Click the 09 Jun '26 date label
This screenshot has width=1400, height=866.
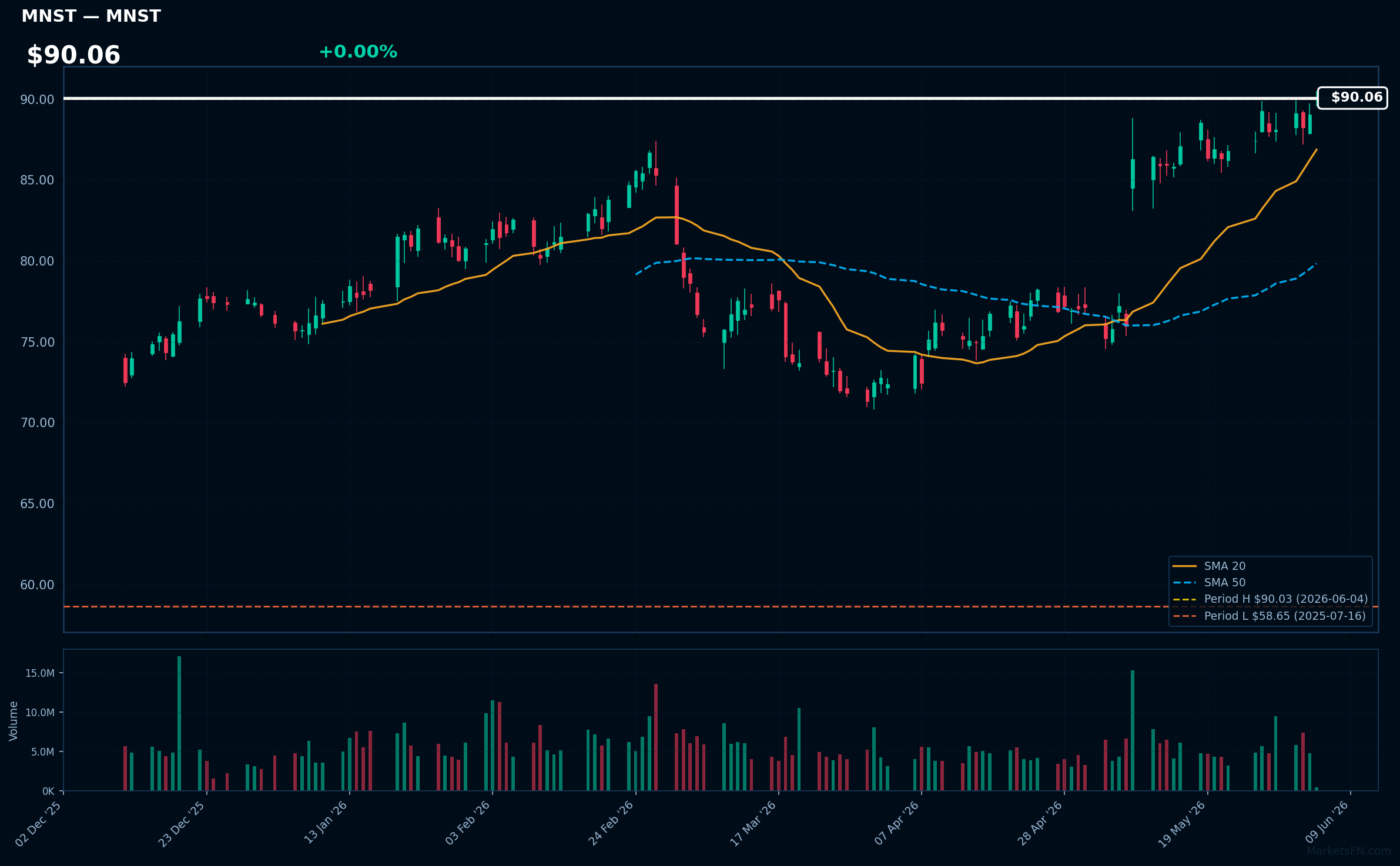coord(1327,824)
